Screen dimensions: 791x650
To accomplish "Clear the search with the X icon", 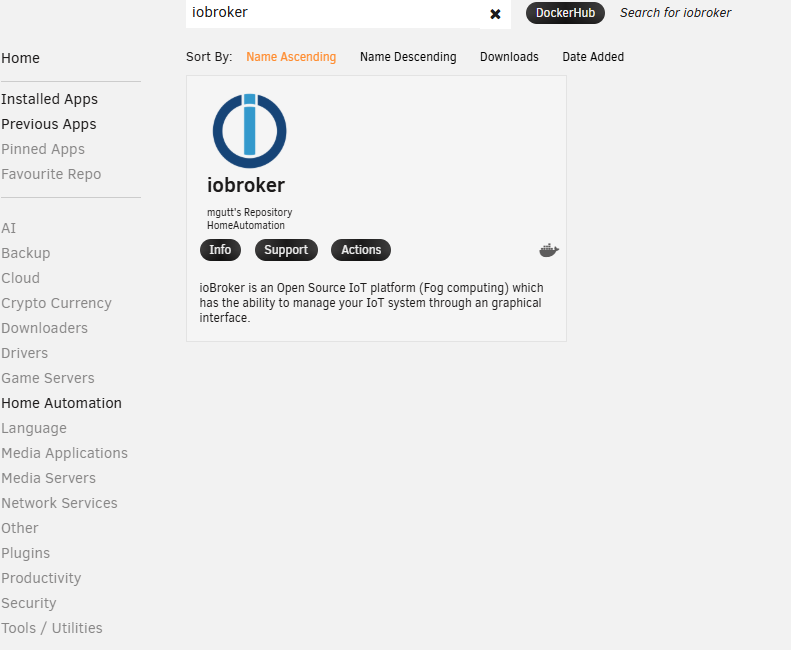I will [x=495, y=14].
